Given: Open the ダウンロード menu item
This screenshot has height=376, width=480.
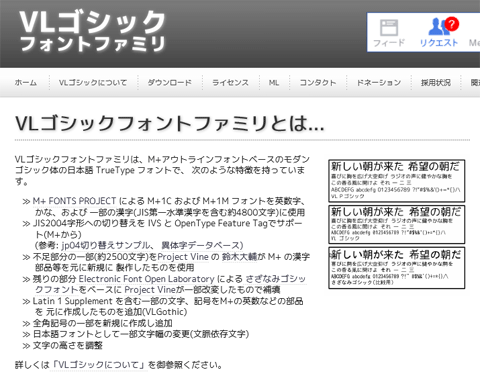Looking at the screenshot, I should click(x=170, y=82).
